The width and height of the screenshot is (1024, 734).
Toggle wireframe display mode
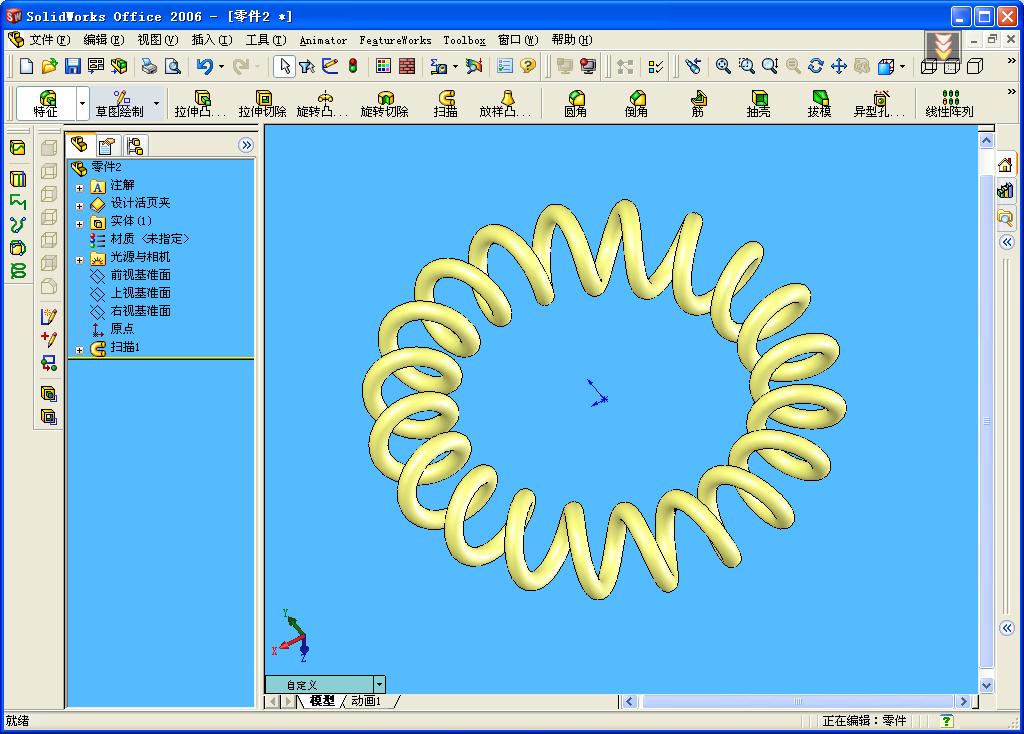pos(928,66)
